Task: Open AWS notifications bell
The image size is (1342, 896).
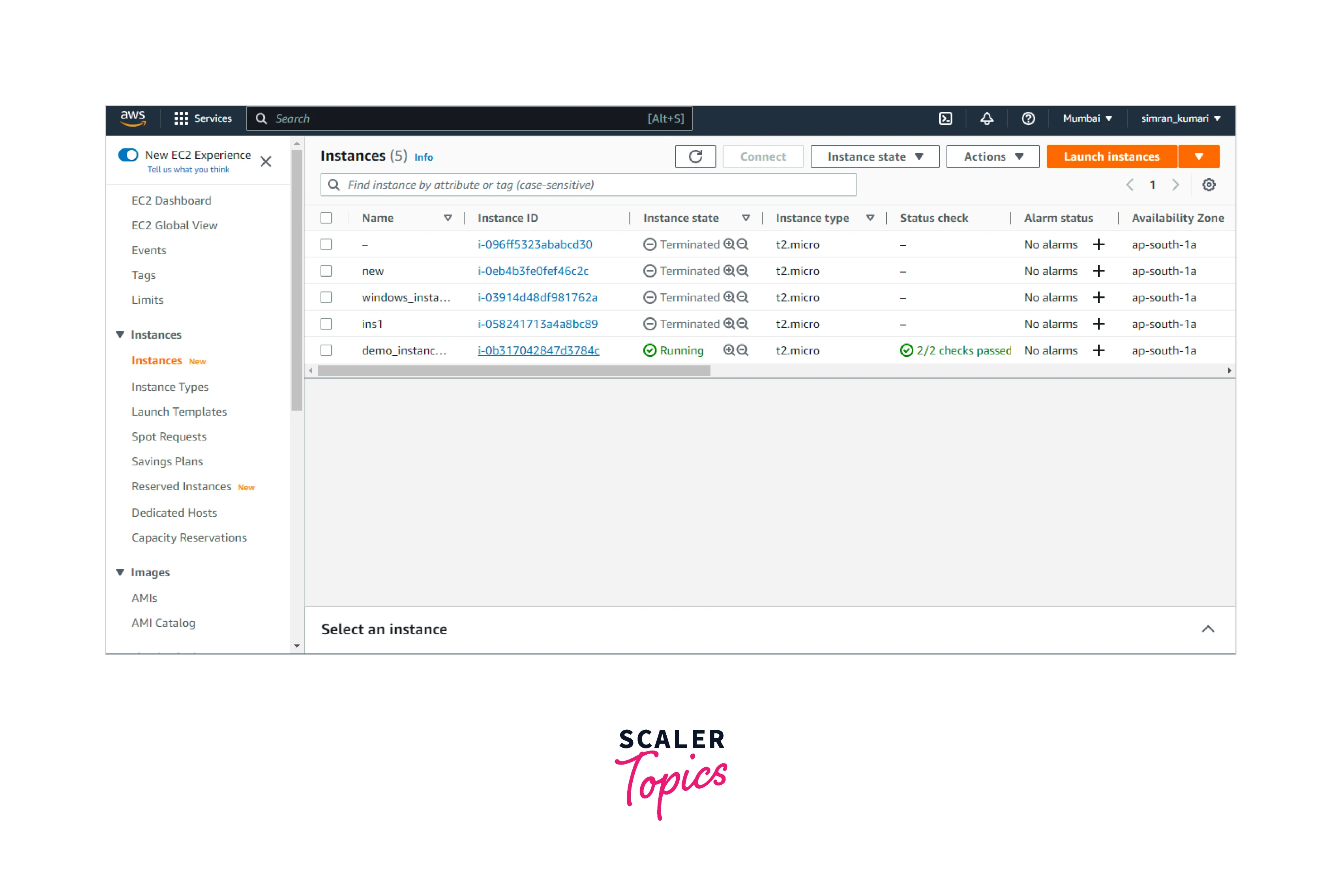Action: tap(987, 118)
